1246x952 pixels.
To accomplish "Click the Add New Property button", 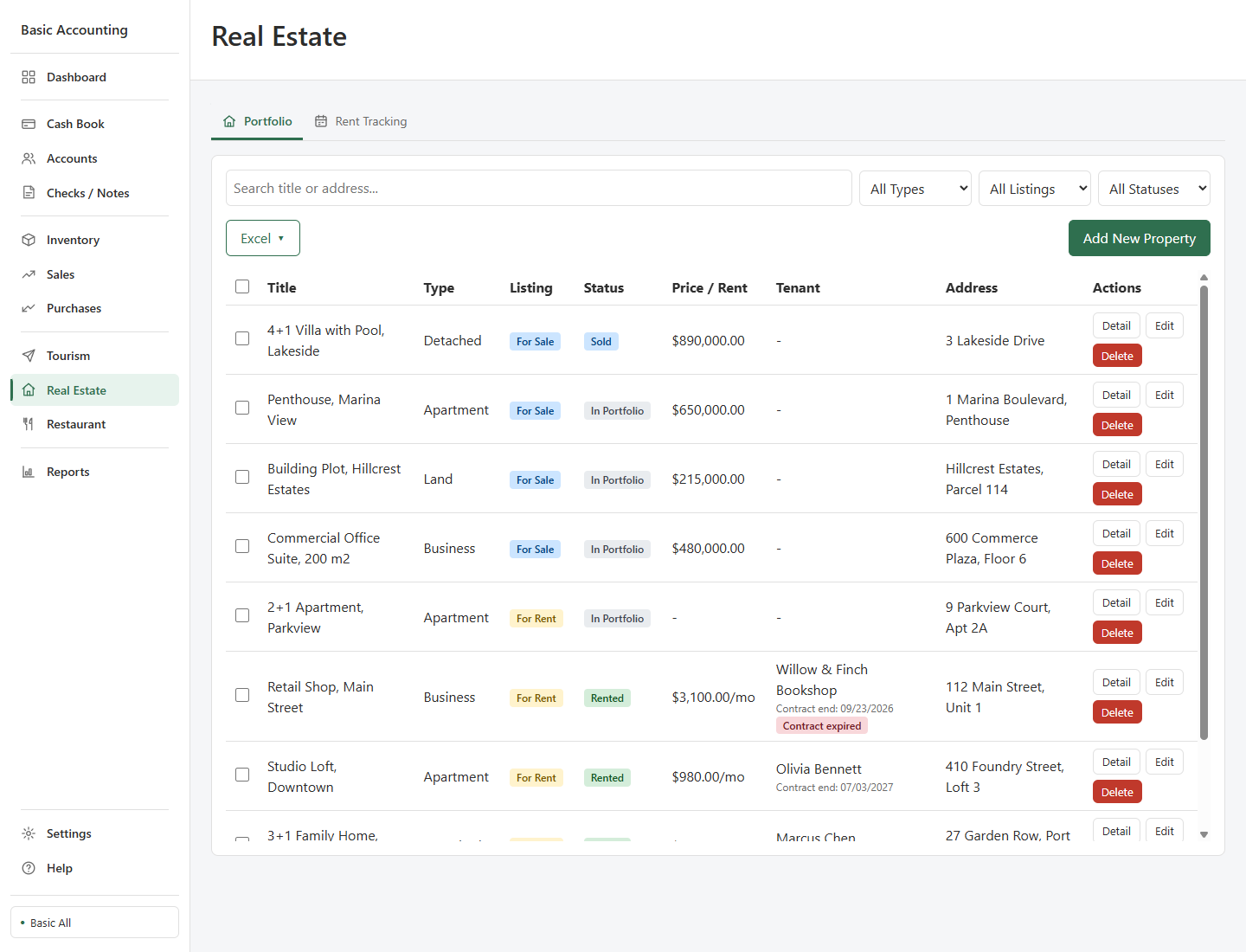I will (1140, 238).
